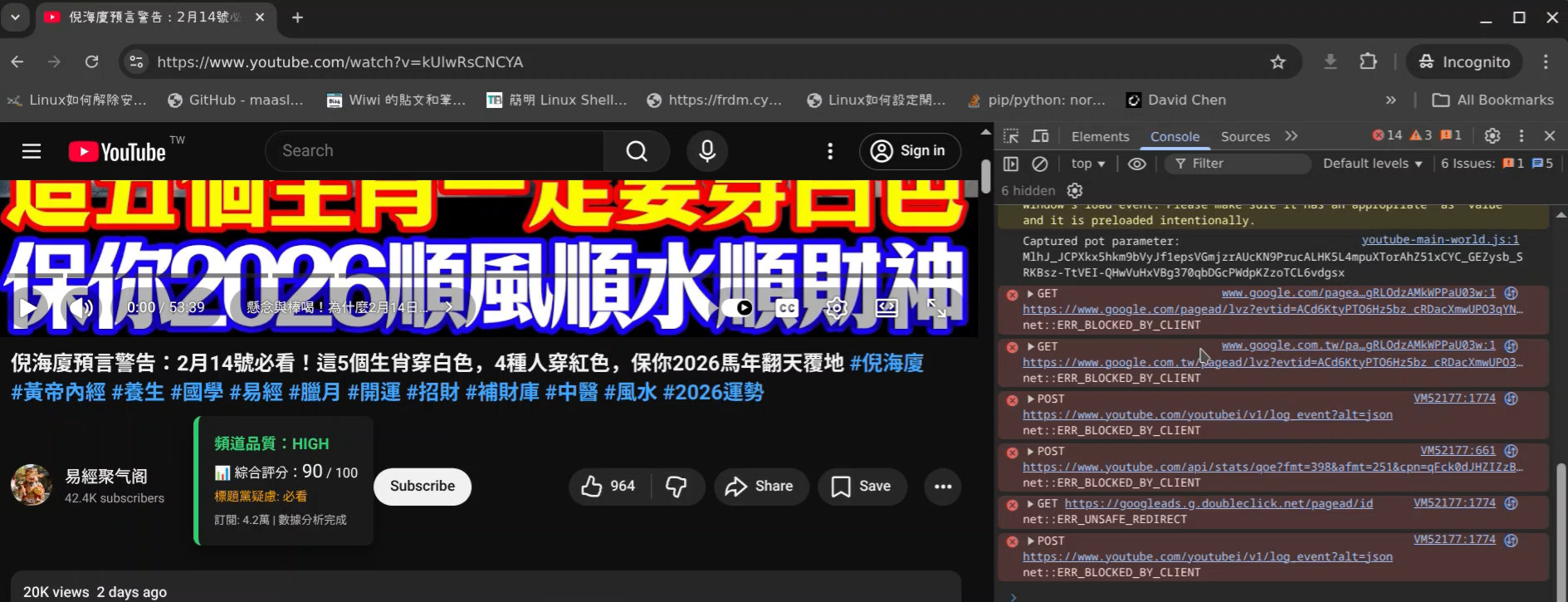The image size is (1568, 602).
Task: Reload the page
Action: pyautogui.click(x=91, y=62)
